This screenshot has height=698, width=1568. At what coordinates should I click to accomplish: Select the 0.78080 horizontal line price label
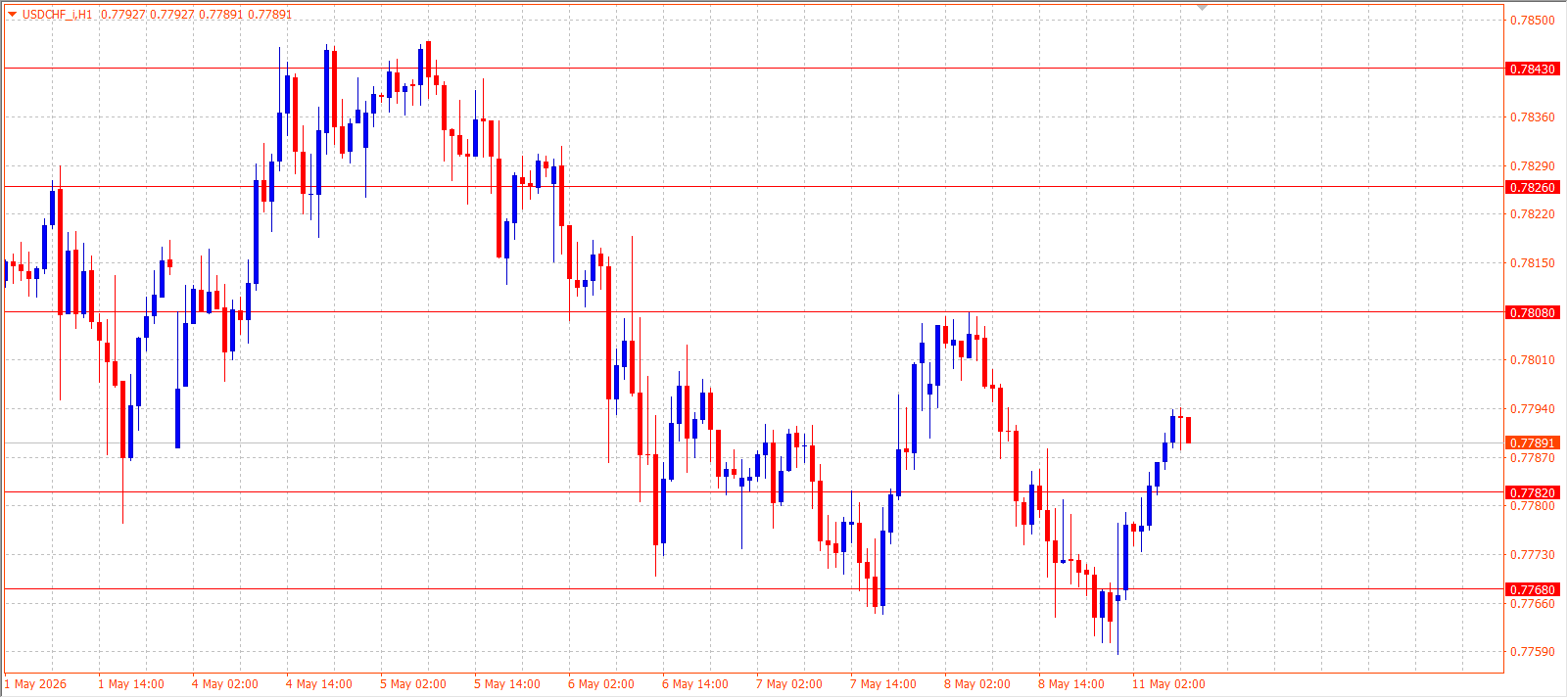point(1532,313)
